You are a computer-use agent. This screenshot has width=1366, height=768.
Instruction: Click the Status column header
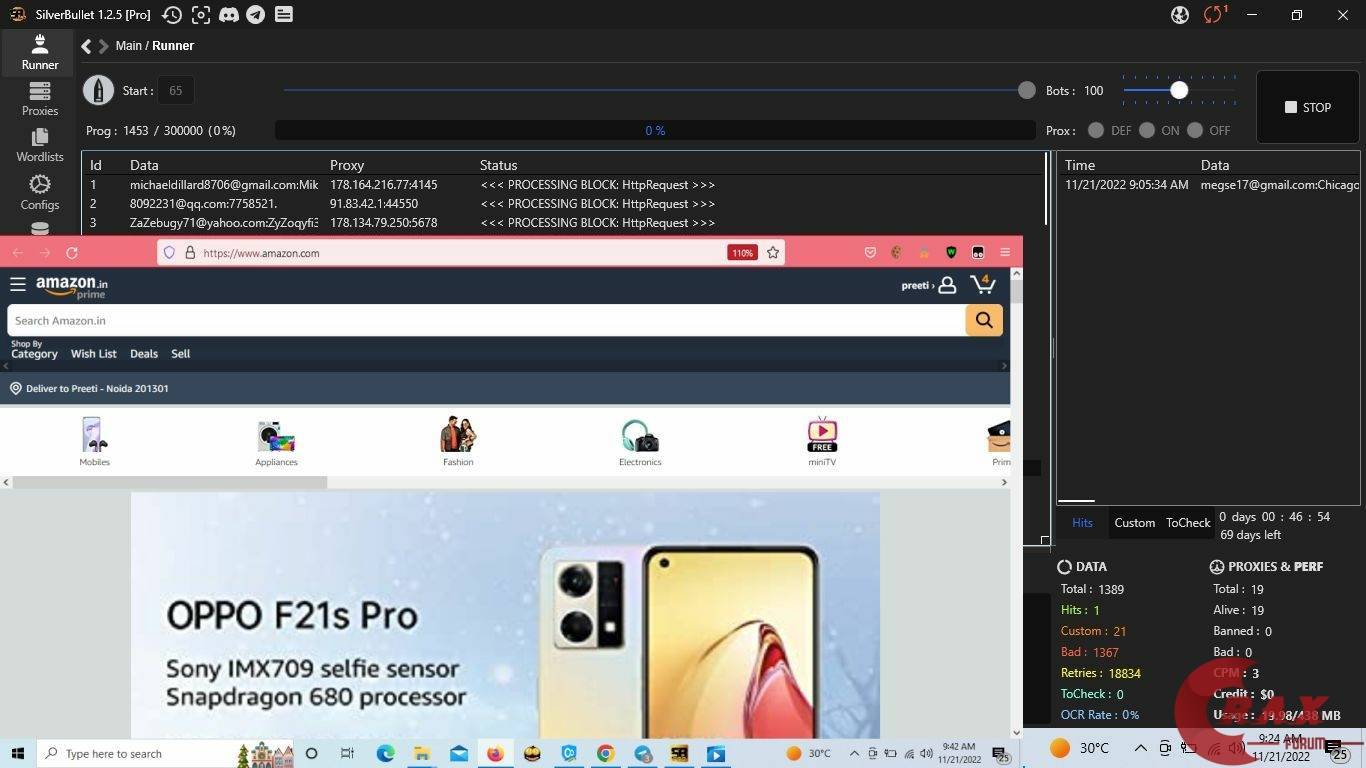(498, 165)
